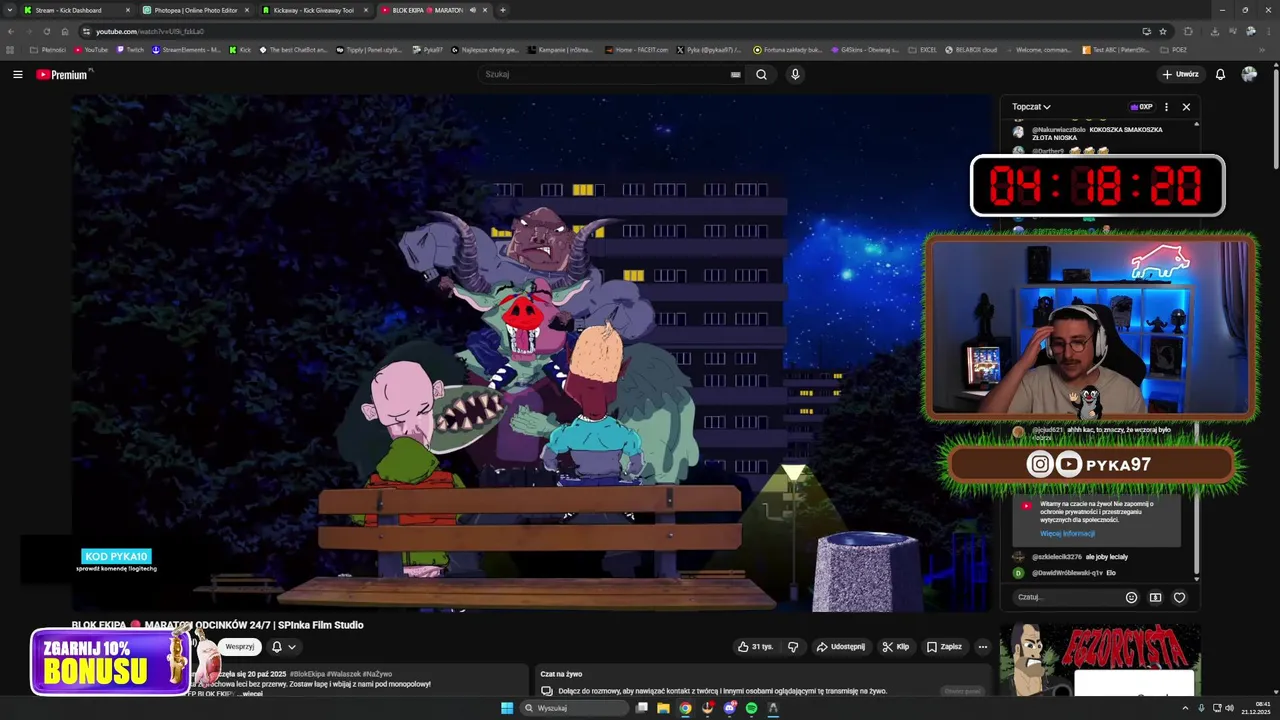Open File Explorer from taskbar
The width and height of the screenshot is (1280, 720).
[663, 708]
